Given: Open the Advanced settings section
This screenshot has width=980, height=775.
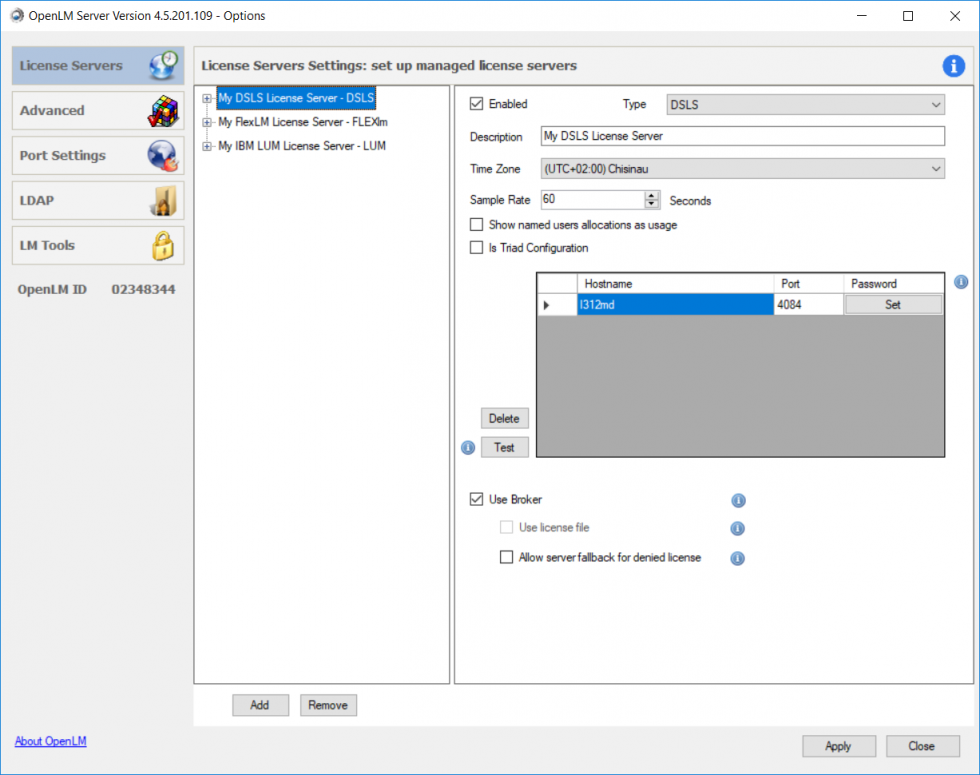Looking at the screenshot, I should click(98, 111).
